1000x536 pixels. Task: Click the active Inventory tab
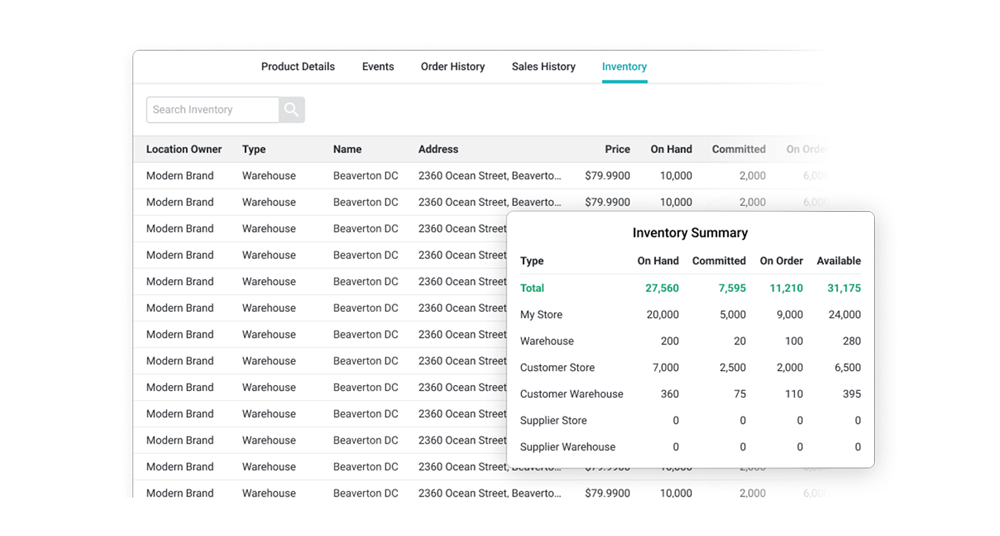click(624, 67)
